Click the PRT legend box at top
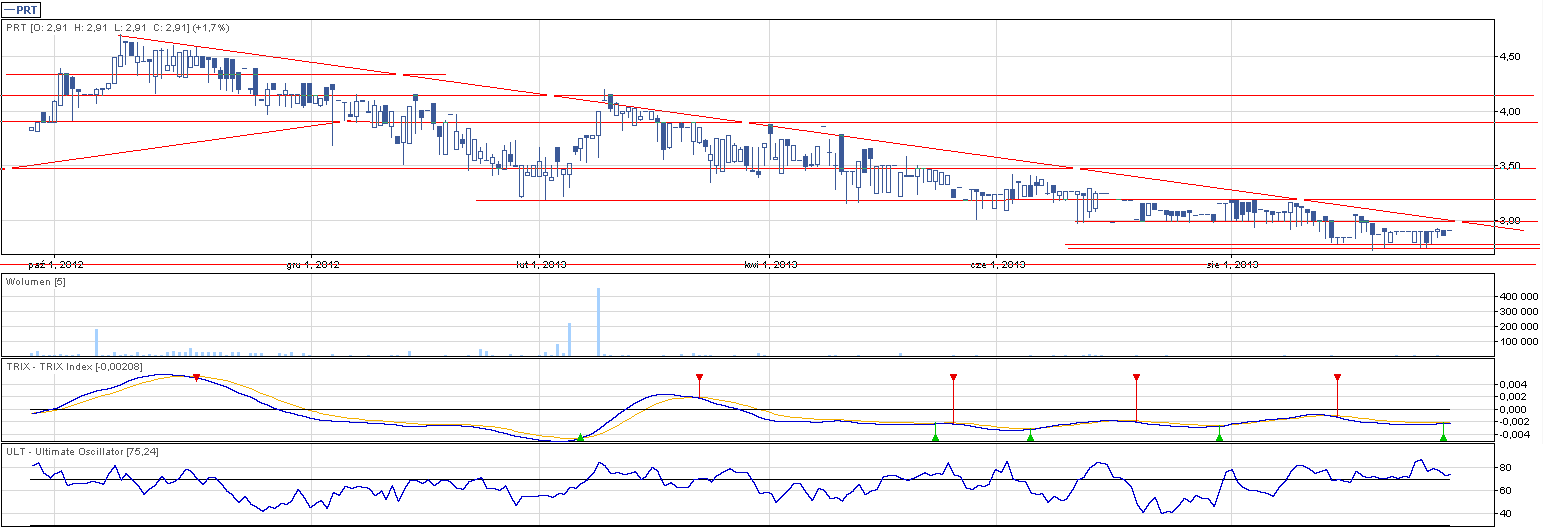 click(21, 10)
